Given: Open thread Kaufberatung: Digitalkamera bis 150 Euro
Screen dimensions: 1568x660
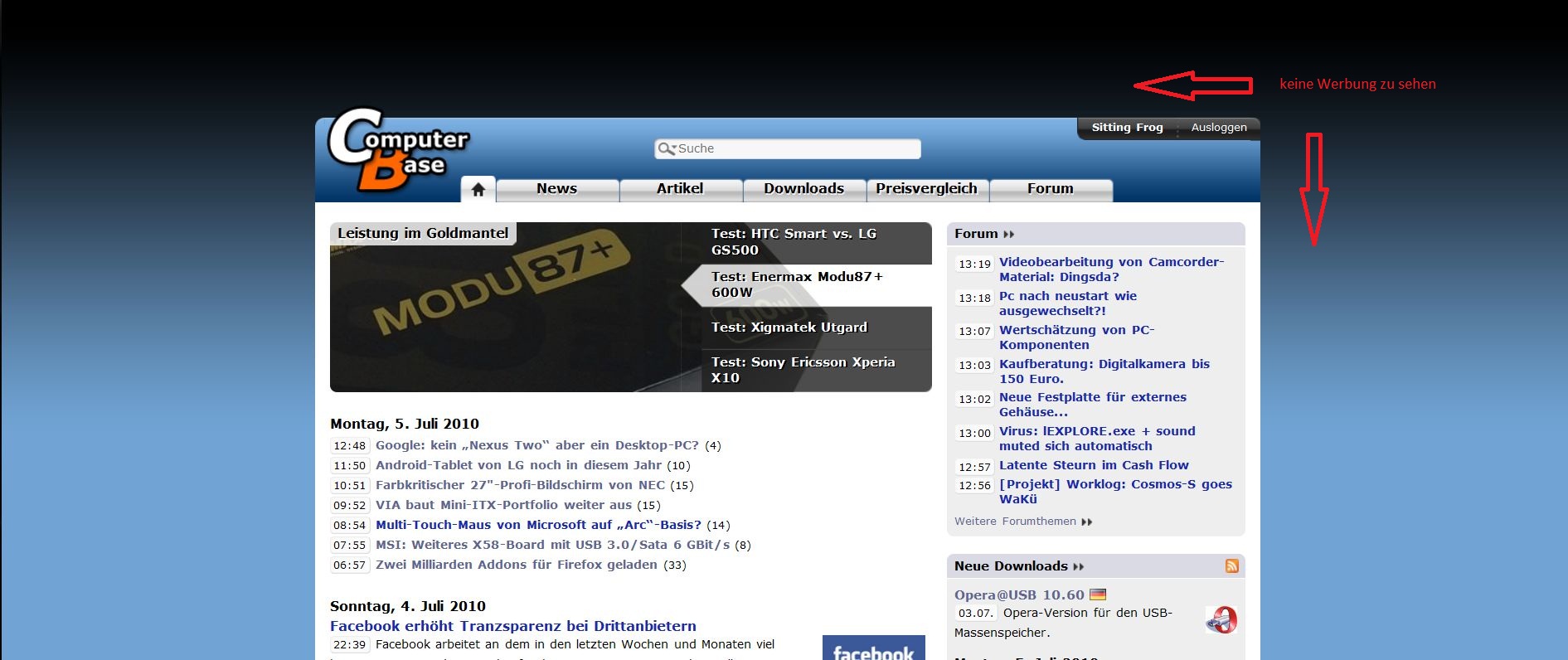Looking at the screenshot, I should point(1104,371).
